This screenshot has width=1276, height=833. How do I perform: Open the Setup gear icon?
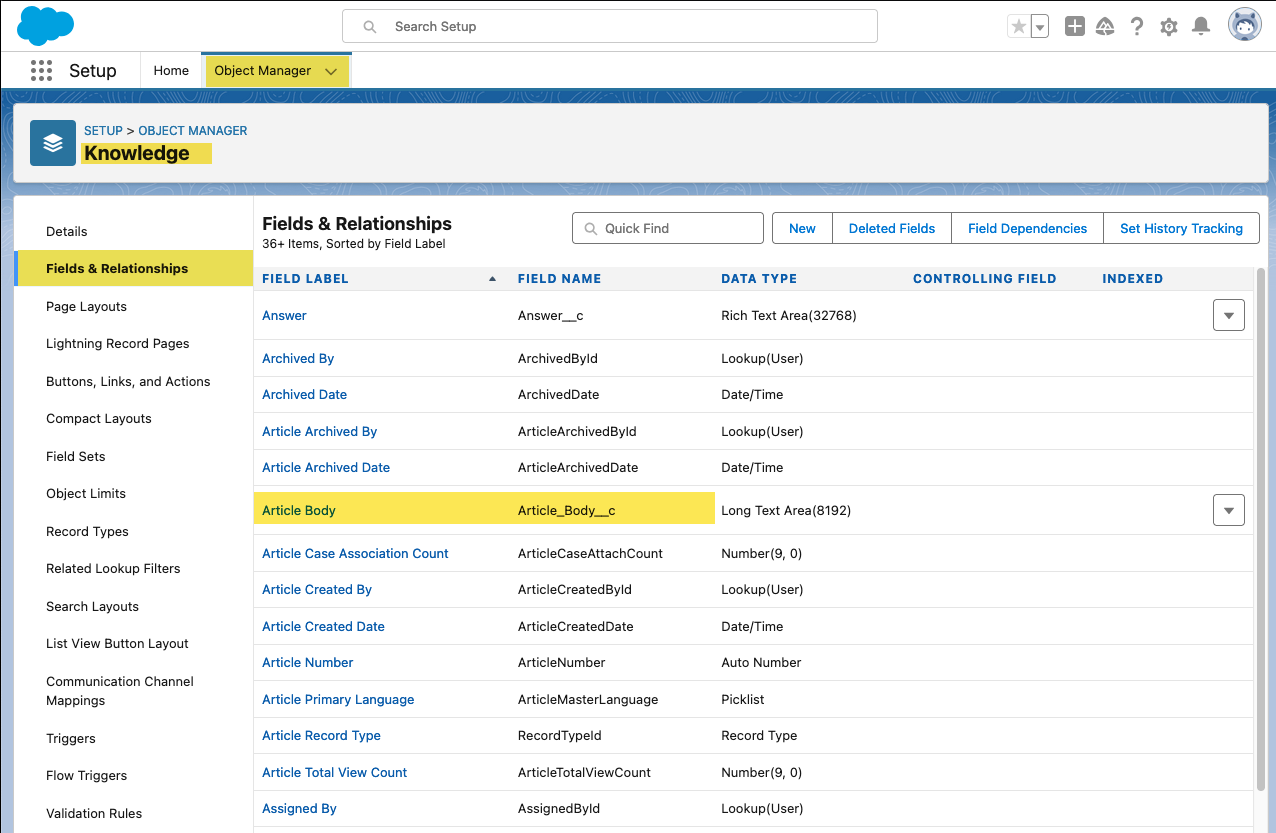pos(1168,26)
